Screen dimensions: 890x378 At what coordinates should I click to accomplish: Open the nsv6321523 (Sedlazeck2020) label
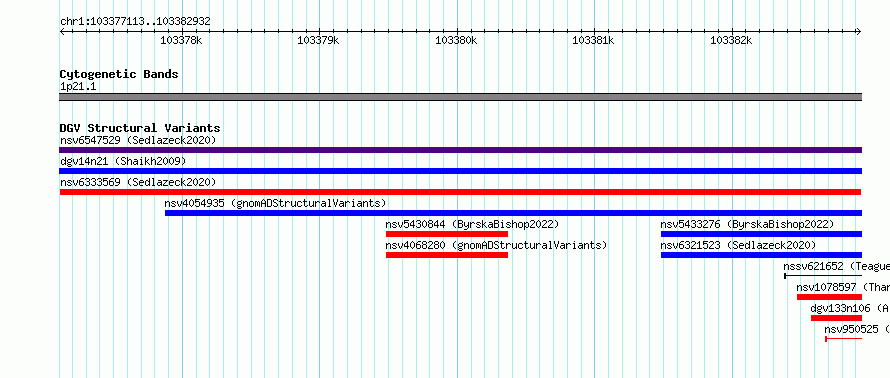738,245
